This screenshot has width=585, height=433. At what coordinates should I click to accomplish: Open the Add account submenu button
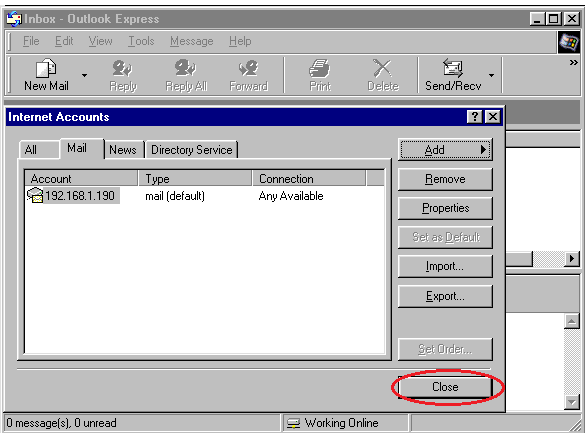[445, 150]
